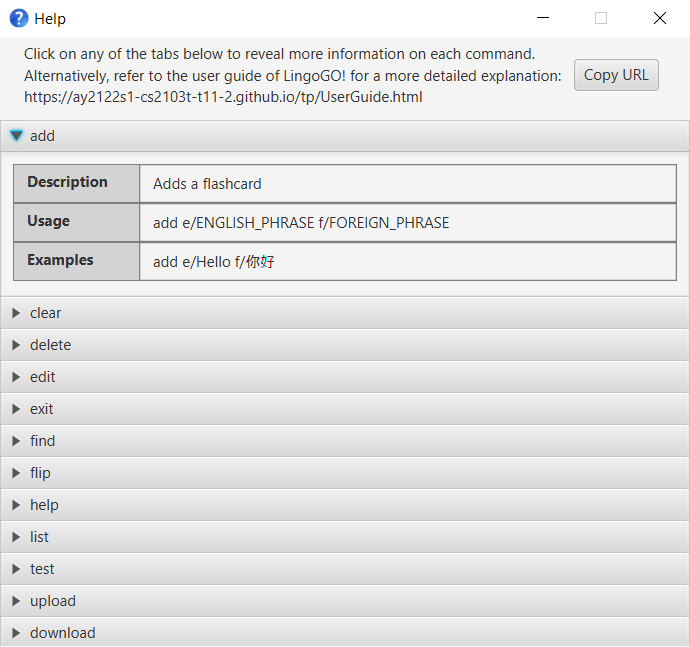Viewport: 690px width, 647px height.
Task: Click the blue Help question mark icon
Action: (x=18, y=18)
